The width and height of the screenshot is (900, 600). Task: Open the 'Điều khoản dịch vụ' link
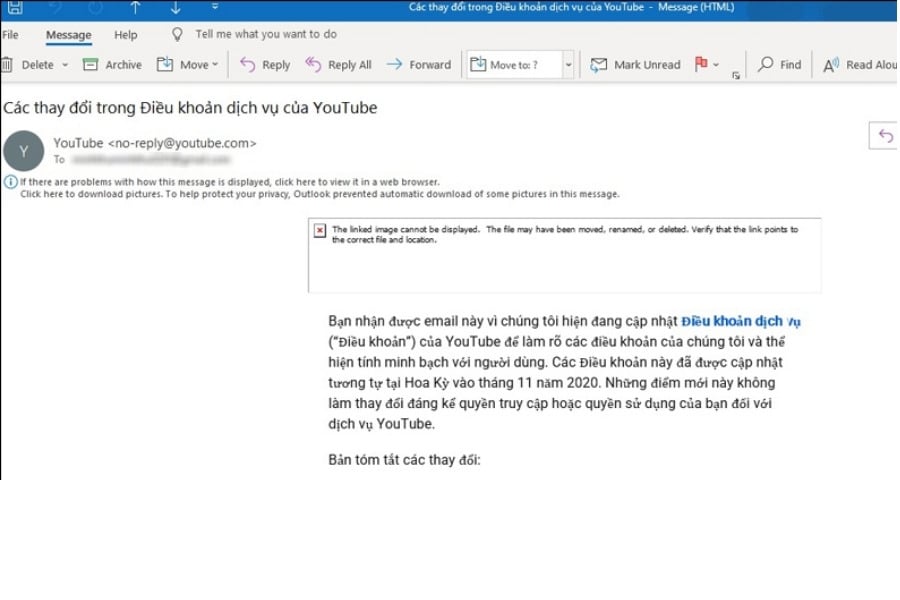click(741, 321)
